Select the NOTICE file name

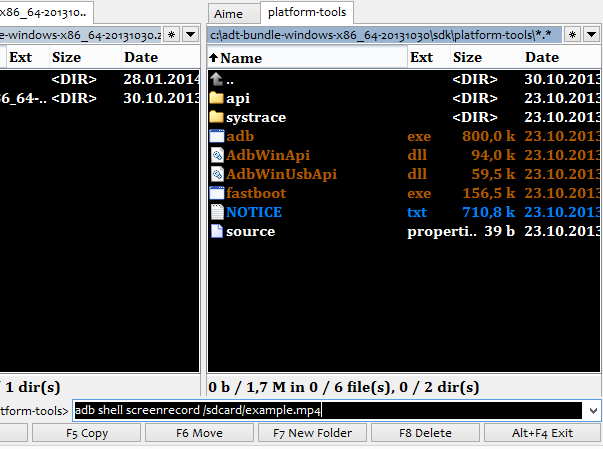(254, 212)
